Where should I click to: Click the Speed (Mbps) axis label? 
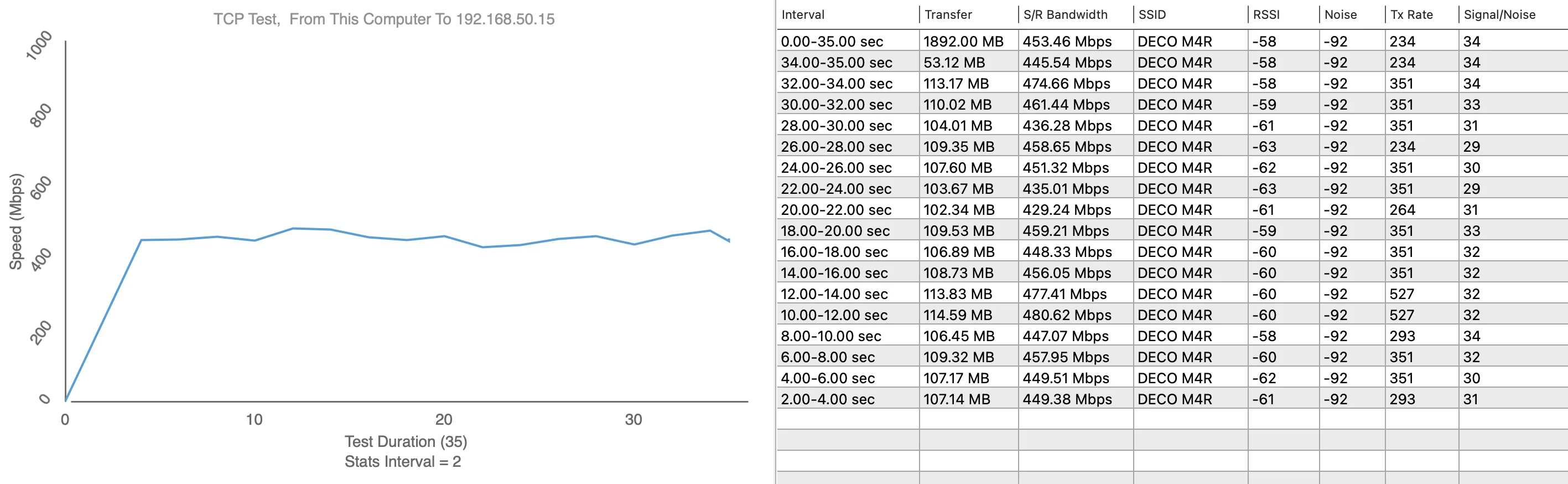(x=16, y=222)
